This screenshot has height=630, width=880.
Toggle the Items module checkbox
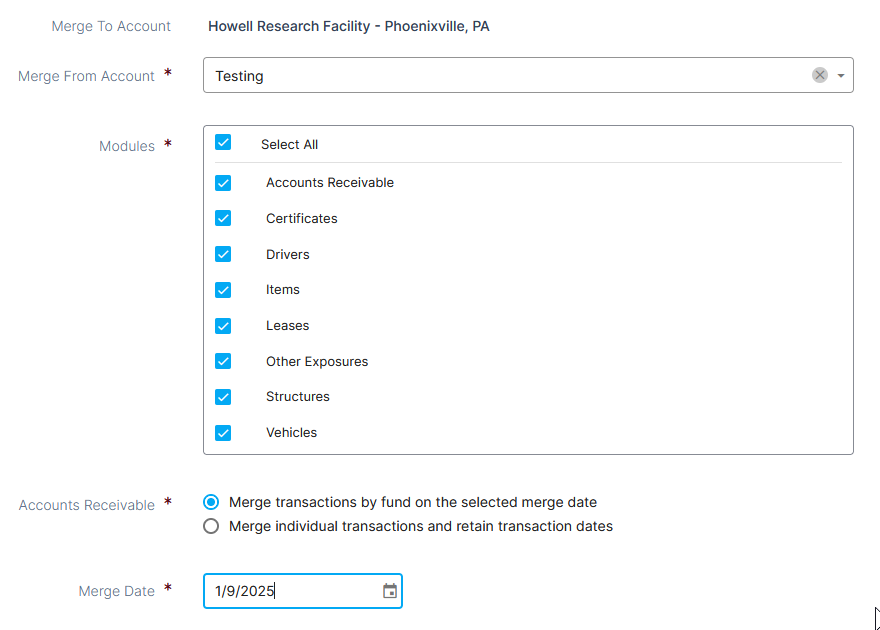coord(223,290)
